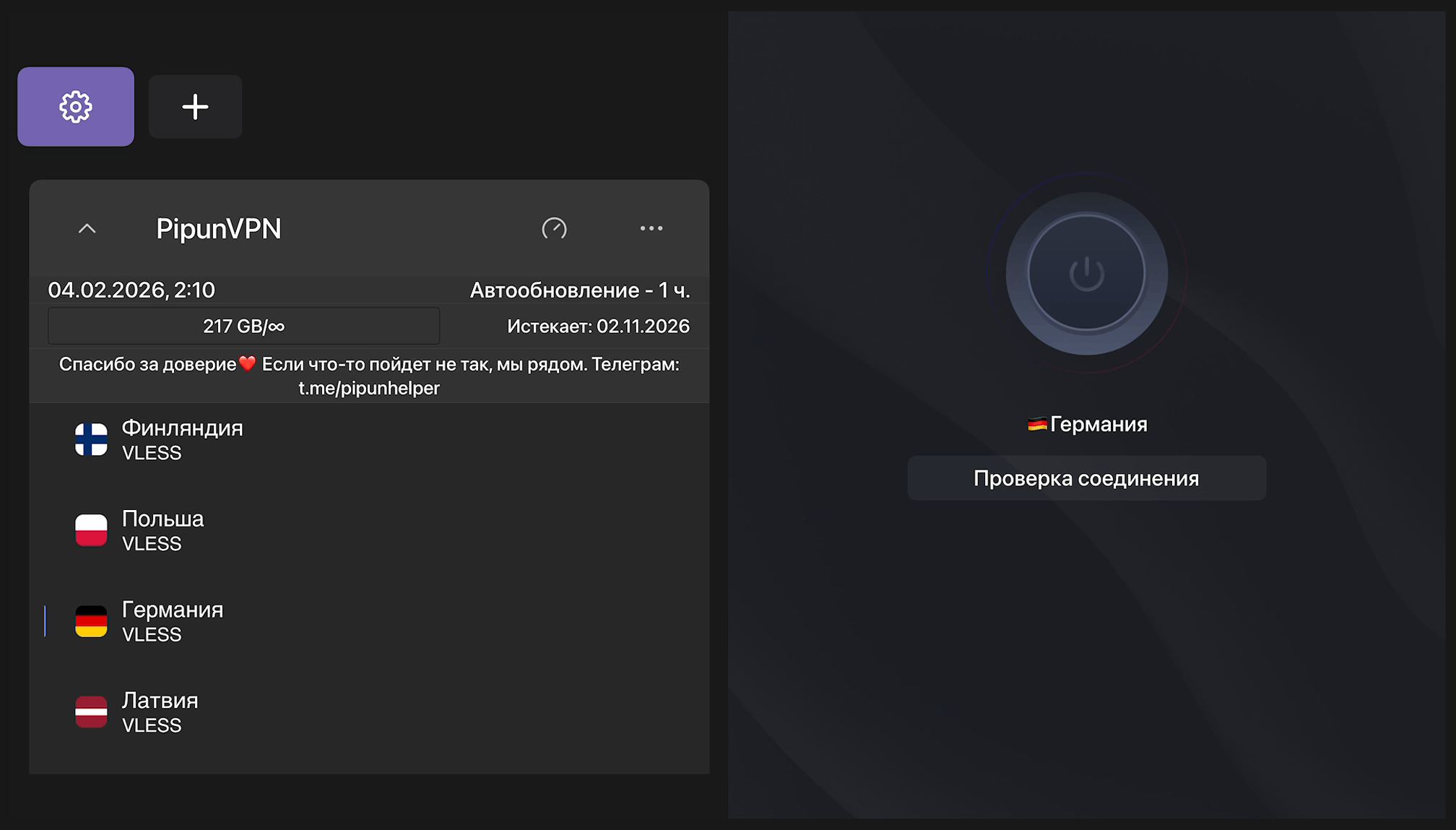Image resolution: width=1456 pixels, height=830 pixels.
Task: Add a new subscription with the plus icon
Action: tap(194, 106)
